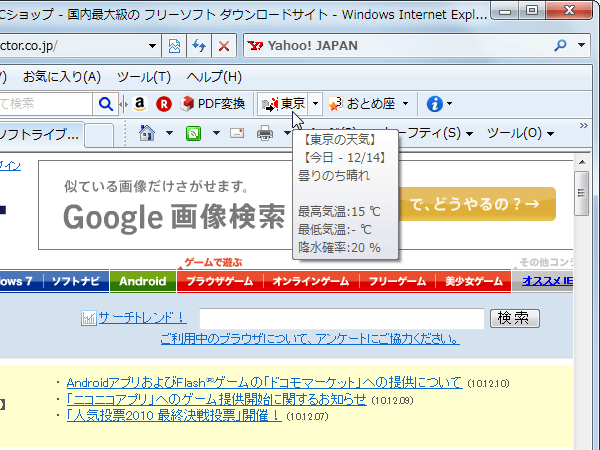Click the 東京 weather toolbar button
600x450 pixels.
coord(283,104)
